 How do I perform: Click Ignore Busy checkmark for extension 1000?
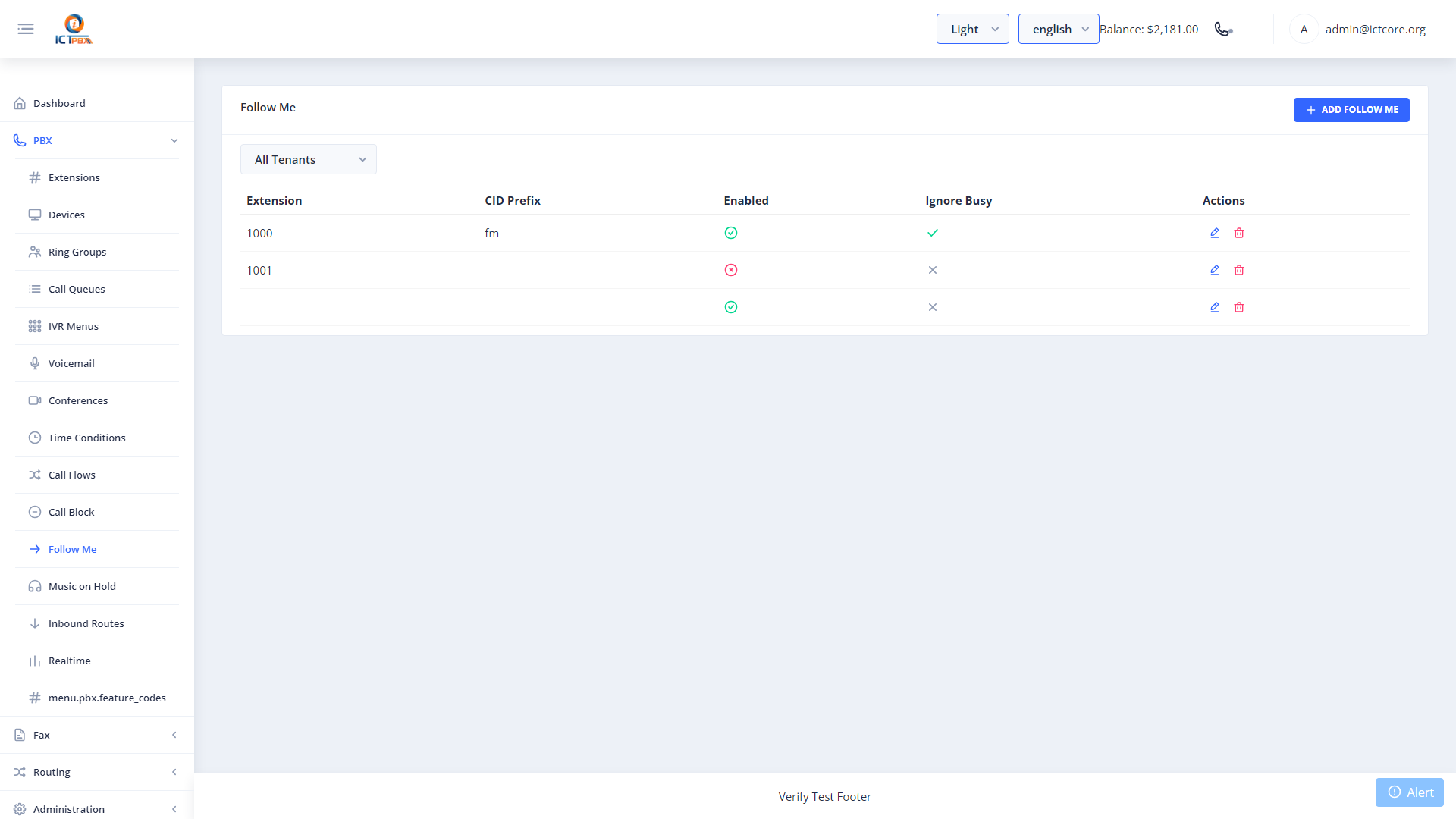(x=933, y=233)
